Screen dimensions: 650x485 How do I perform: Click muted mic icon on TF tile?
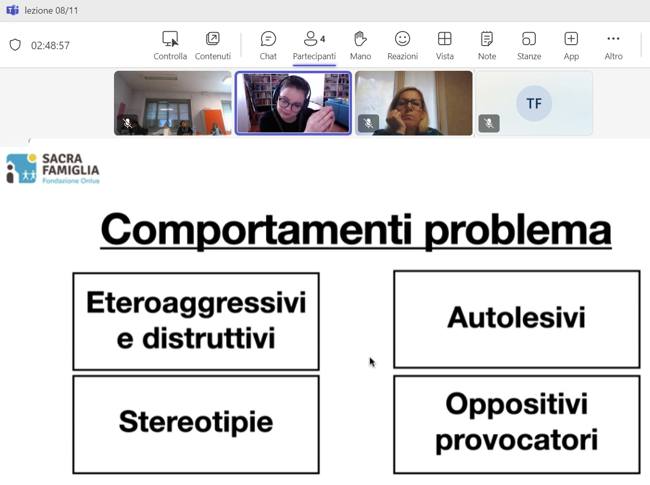489,123
